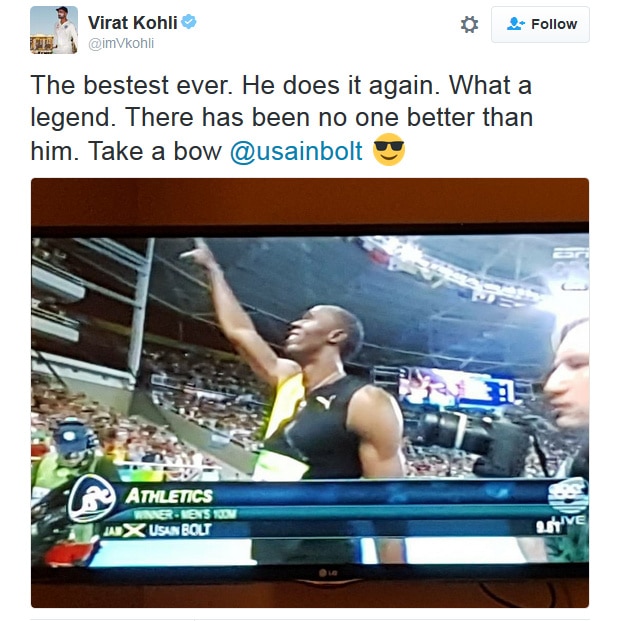Click the Winner - Men's 100m caption
This screenshot has width=624, height=621.
[x=185, y=514]
